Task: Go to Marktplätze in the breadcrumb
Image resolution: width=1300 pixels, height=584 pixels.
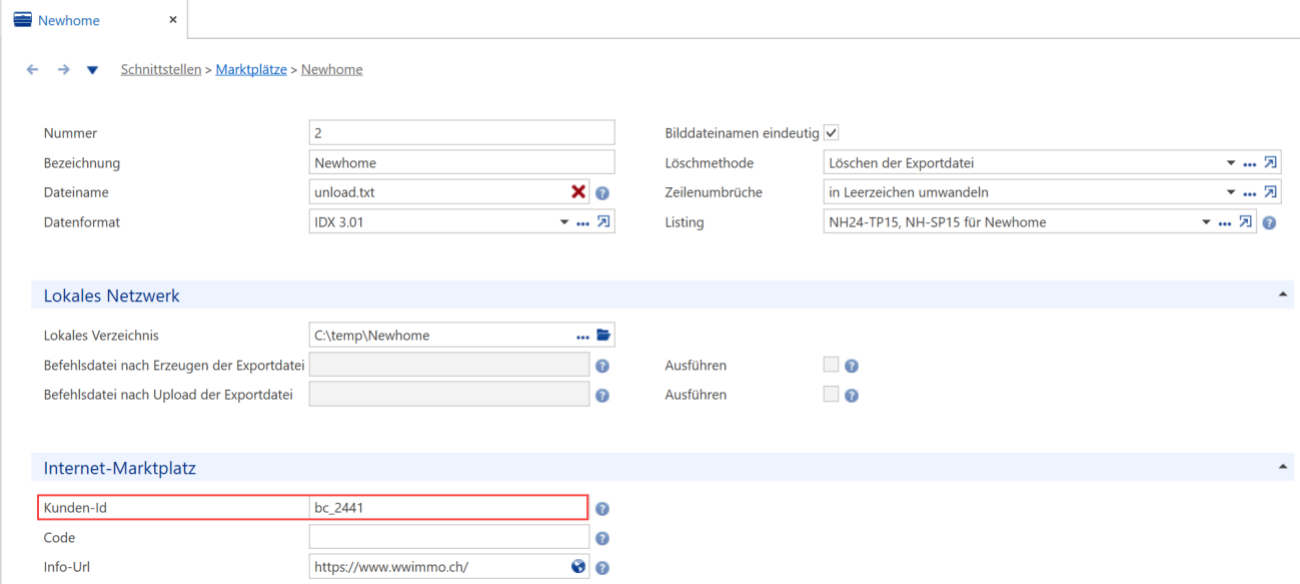Action: [x=251, y=70]
